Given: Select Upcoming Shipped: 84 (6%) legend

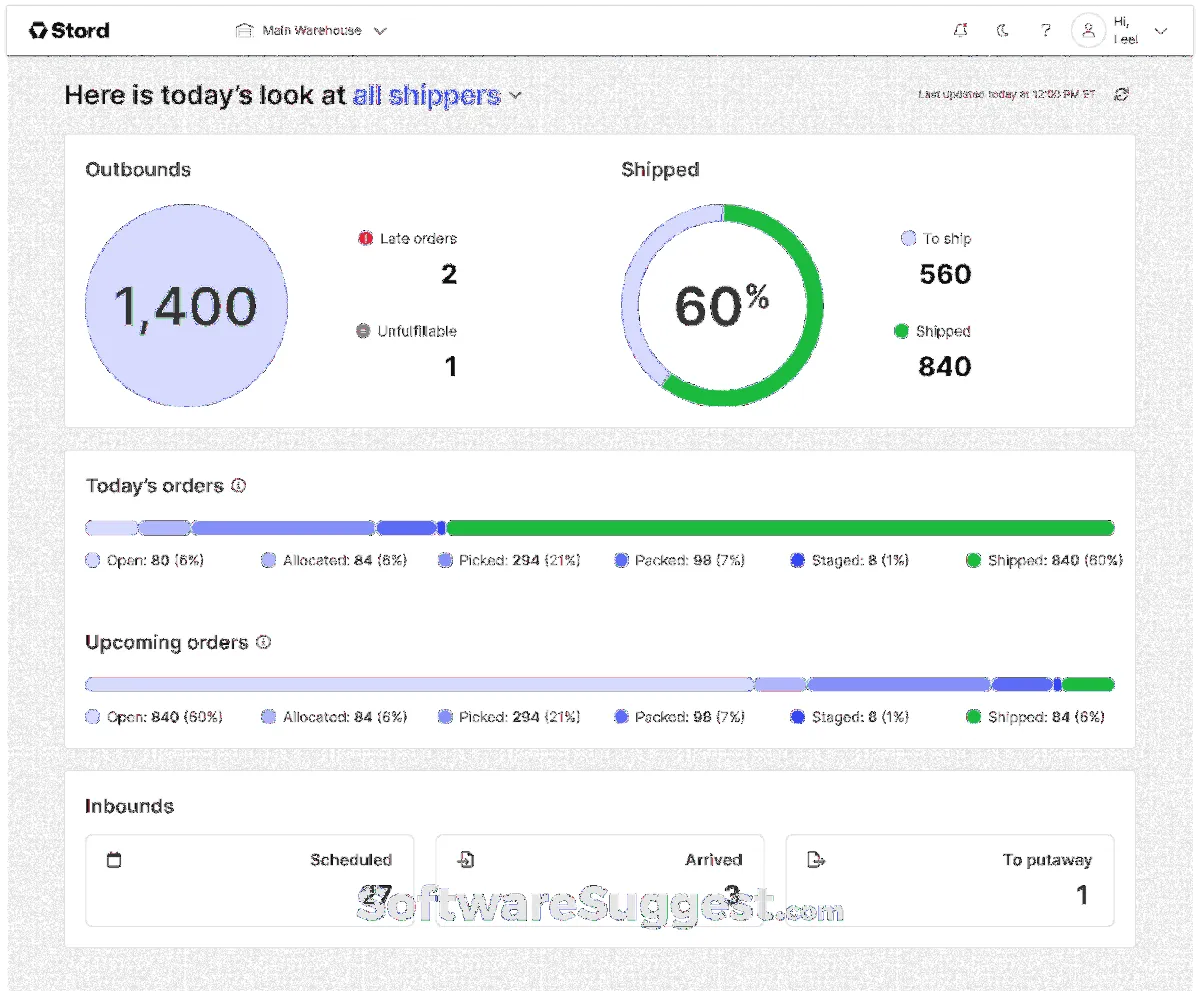Looking at the screenshot, I should pyautogui.click(x=1035, y=717).
